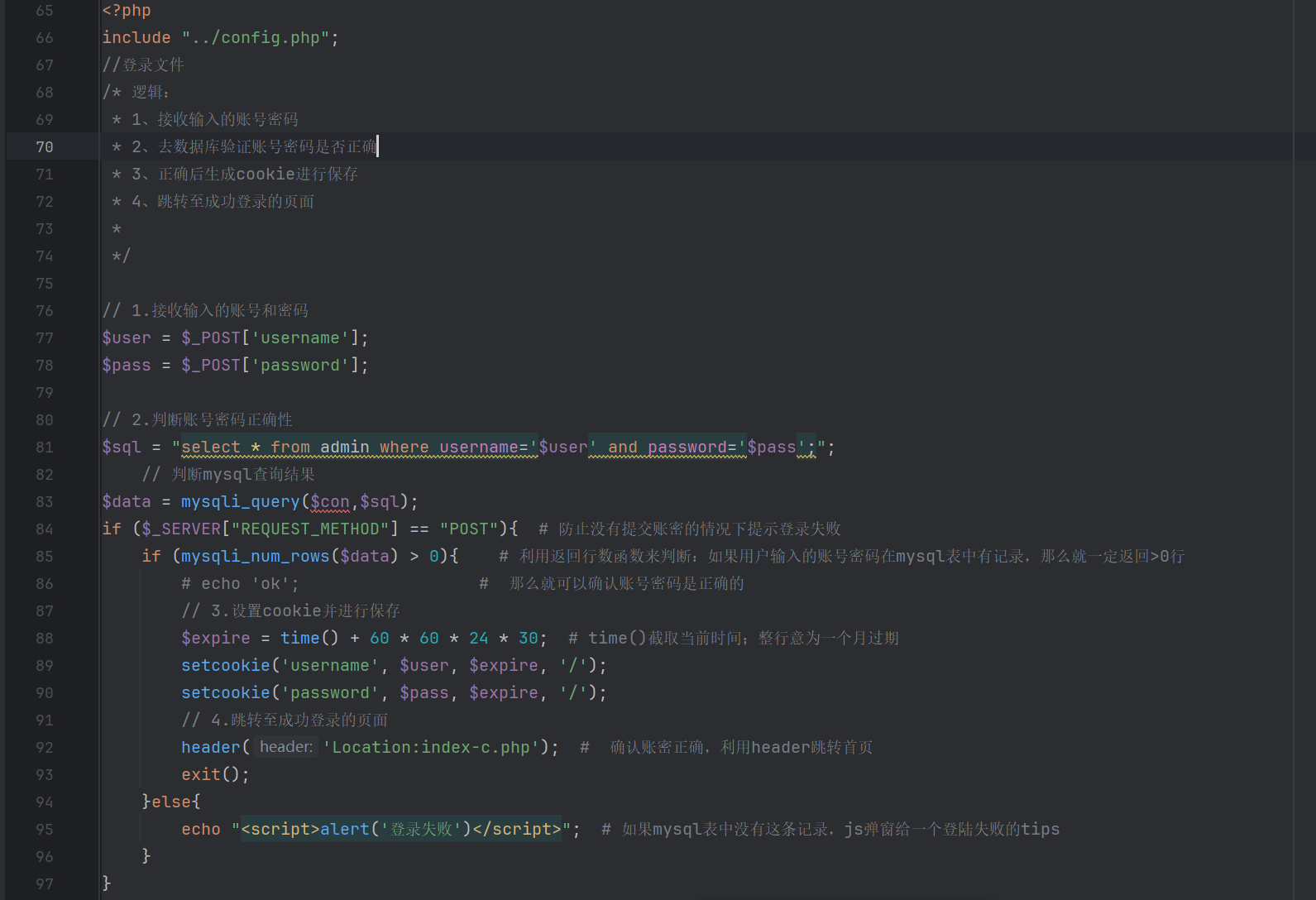Click the comment ending with 'tips' on line 95
The width and height of the screenshot is (1316, 900).
pos(830,829)
